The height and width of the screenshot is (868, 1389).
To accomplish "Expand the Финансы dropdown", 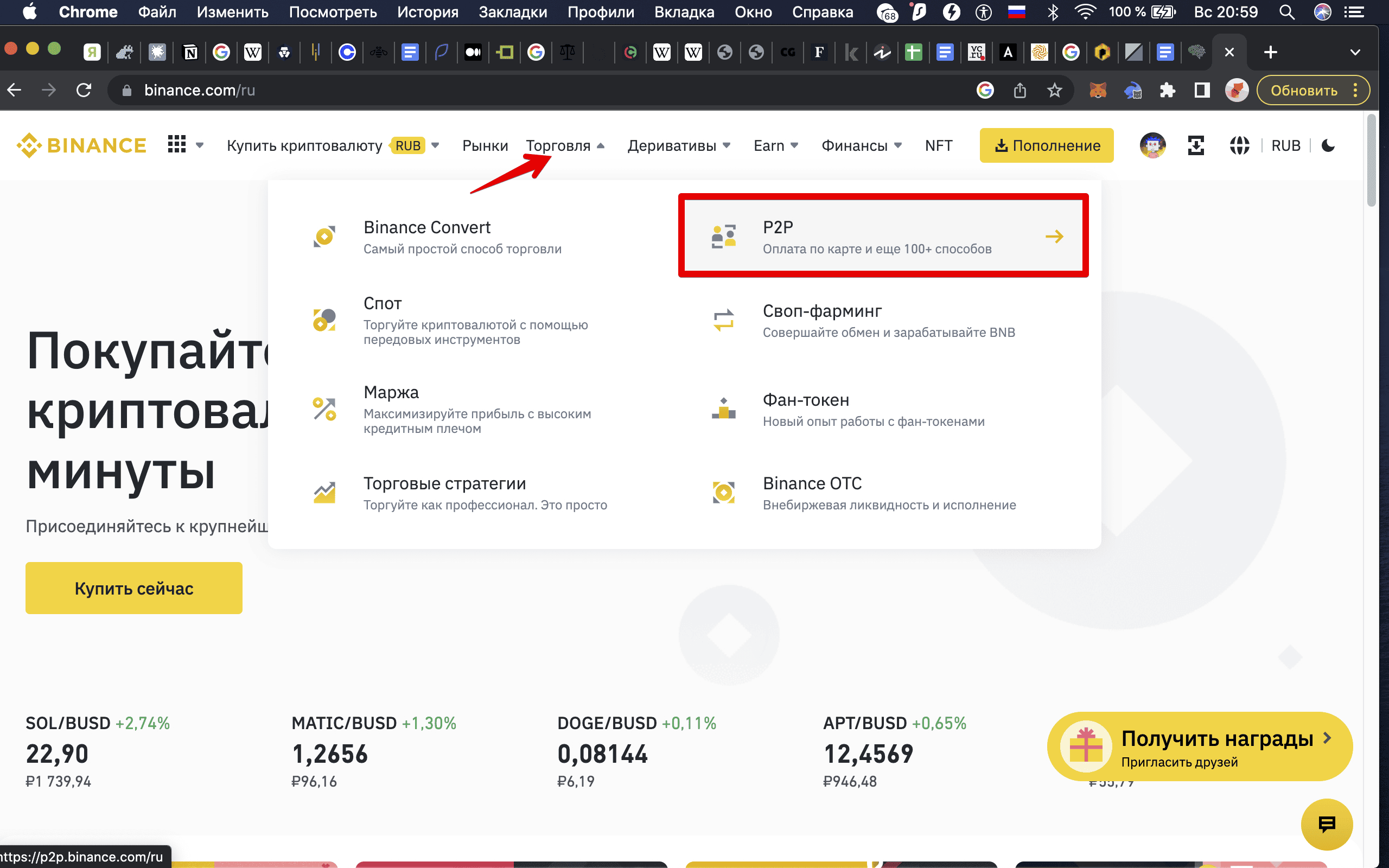I will 862,146.
